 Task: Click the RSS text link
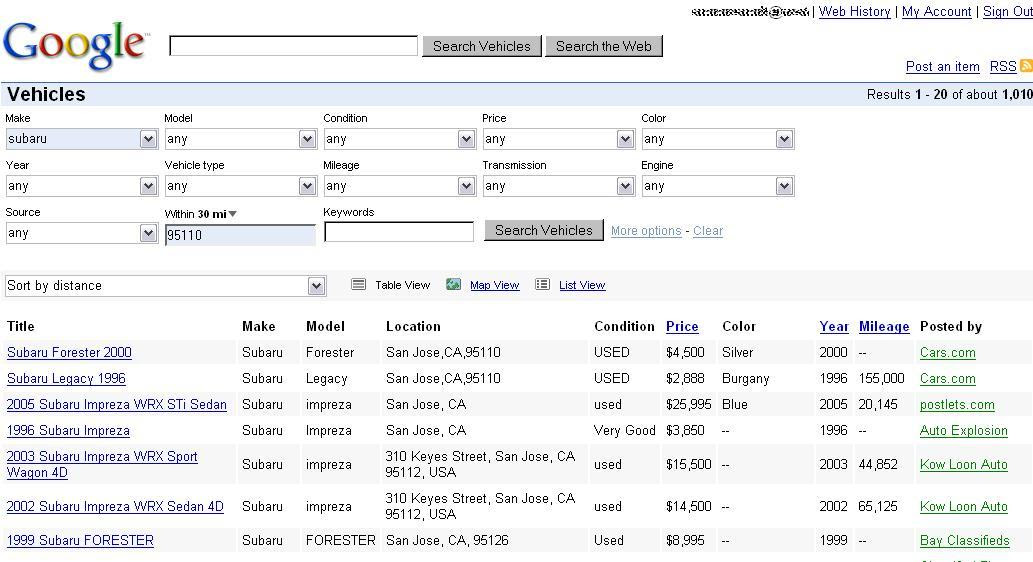point(1003,67)
